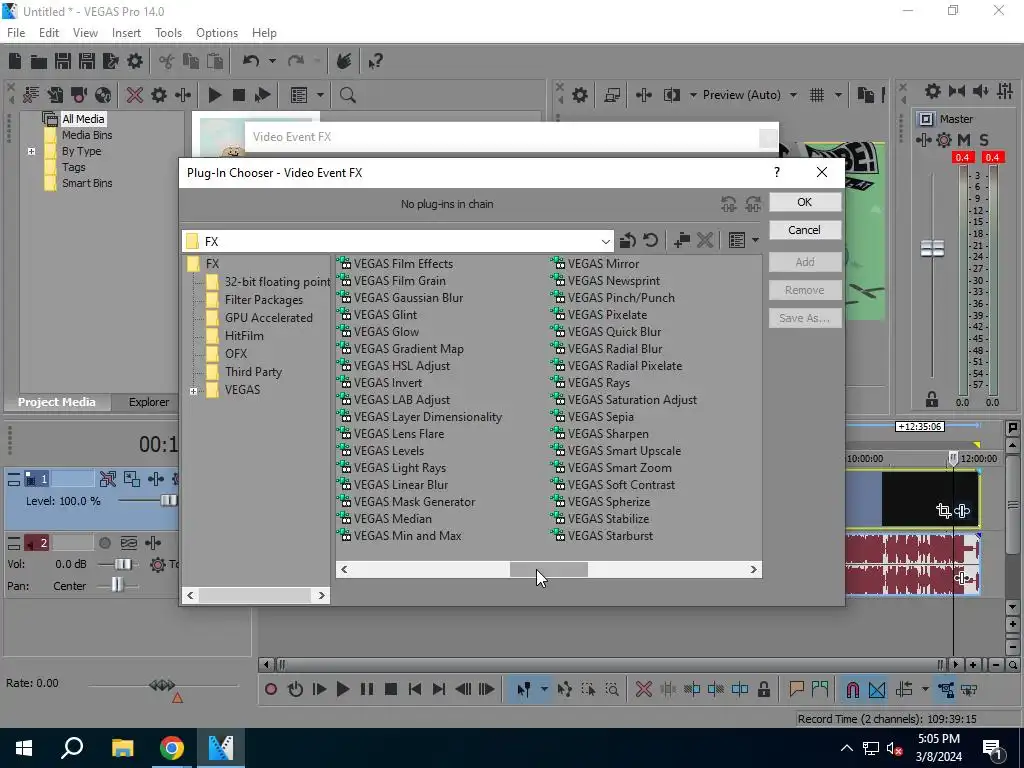This screenshot has width=1024, height=768.
Task: Open Master bus FX icon
Action: click(923, 140)
